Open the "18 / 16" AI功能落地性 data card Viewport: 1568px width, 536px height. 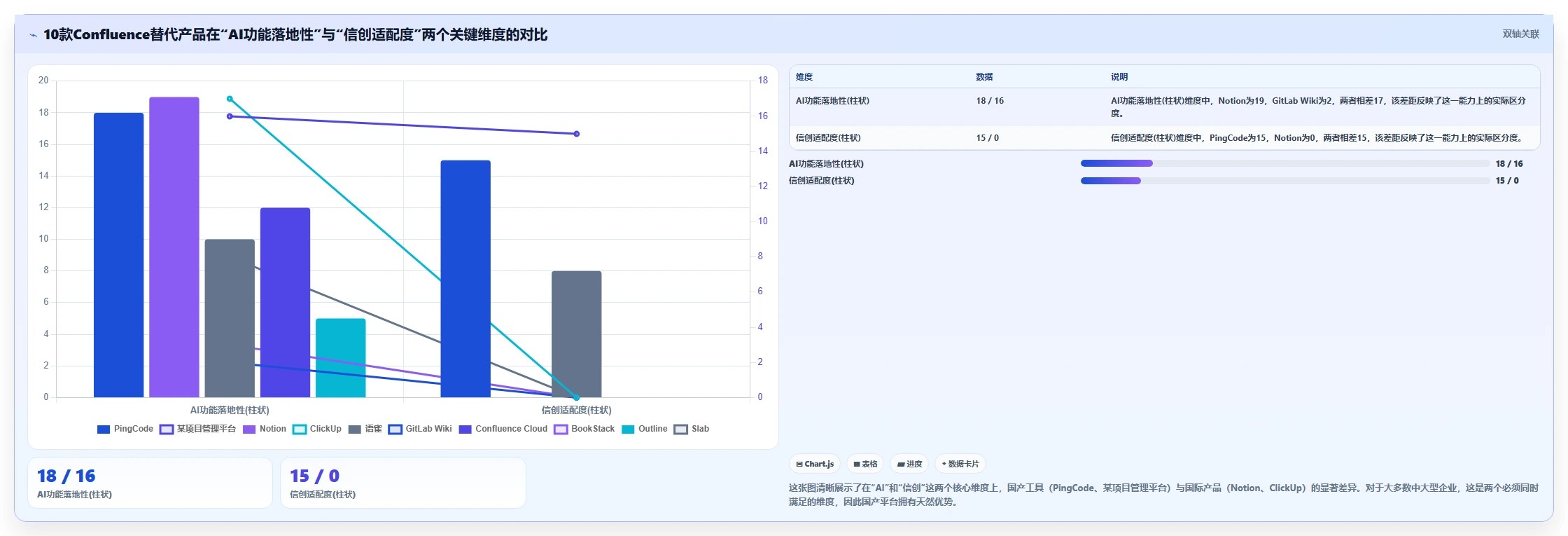pyautogui.click(x=150, y=483)
